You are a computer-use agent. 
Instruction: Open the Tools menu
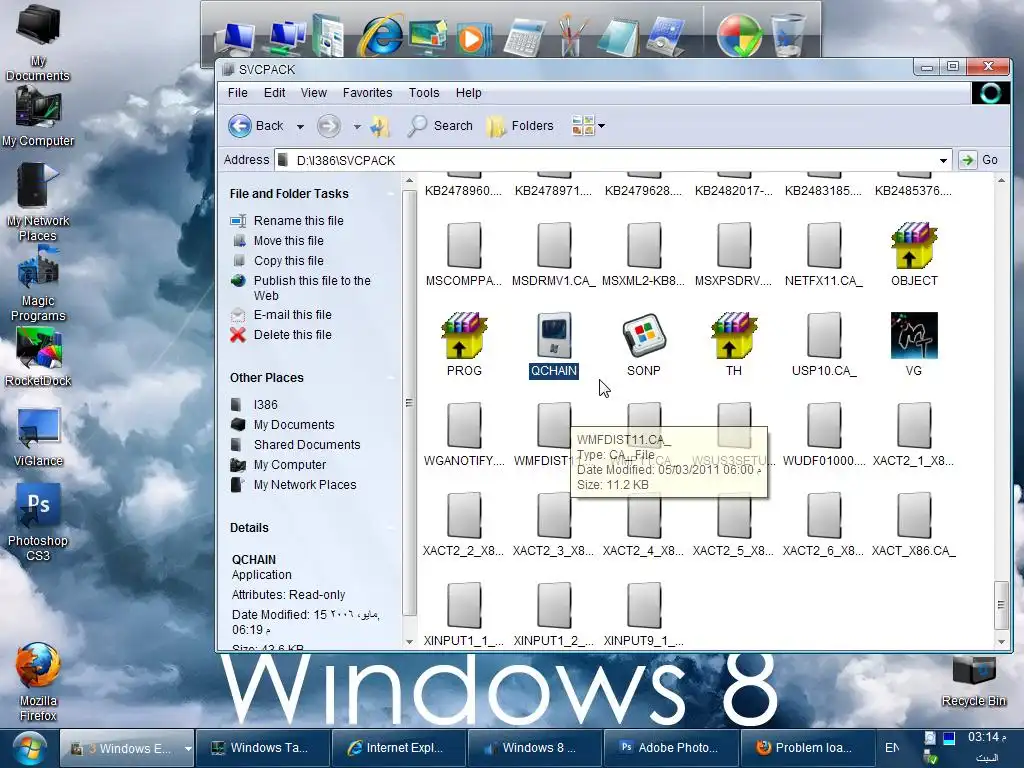(x=424, y=93)
